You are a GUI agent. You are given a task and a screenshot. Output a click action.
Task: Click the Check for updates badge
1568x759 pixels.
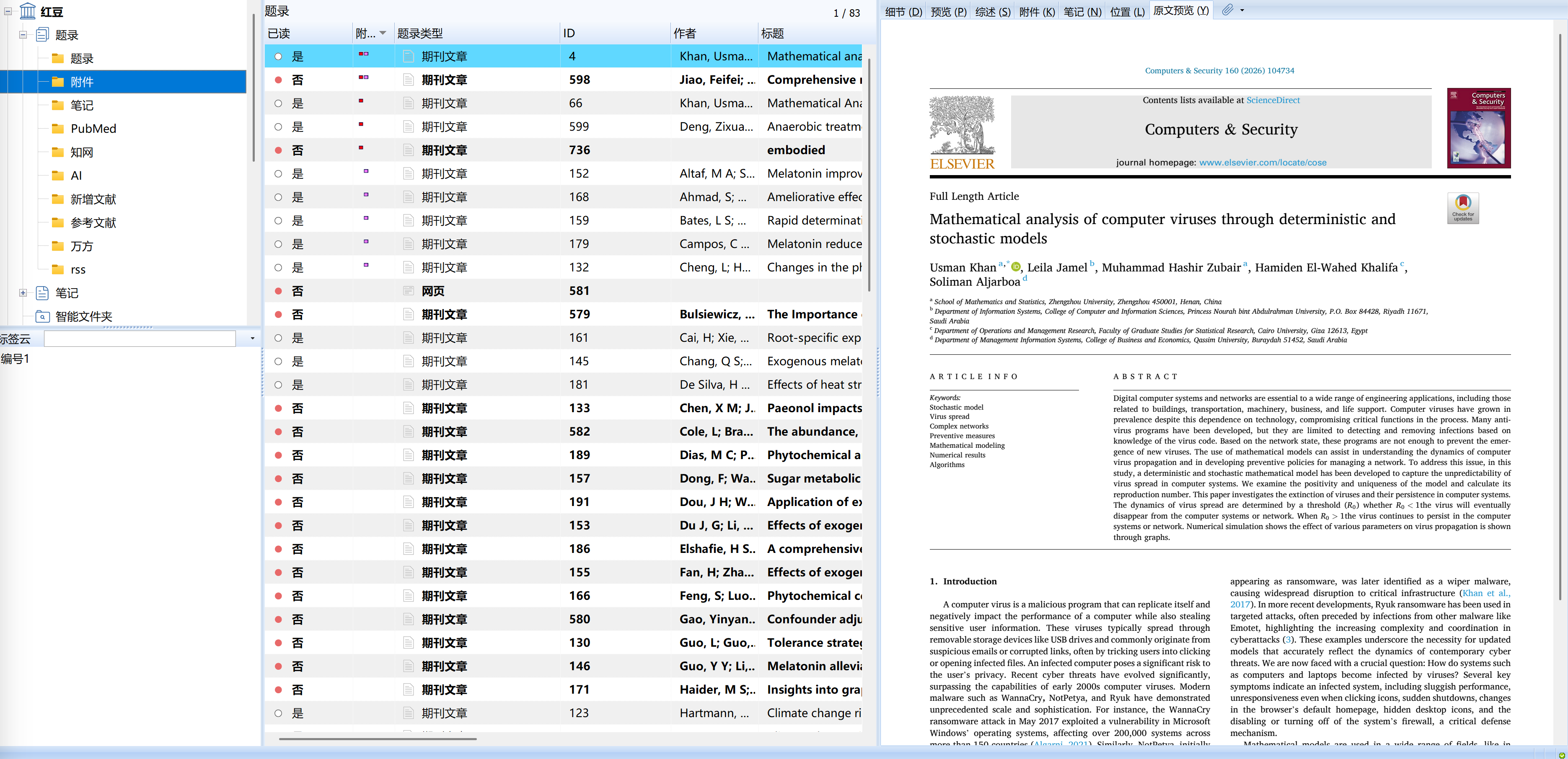1463,208
